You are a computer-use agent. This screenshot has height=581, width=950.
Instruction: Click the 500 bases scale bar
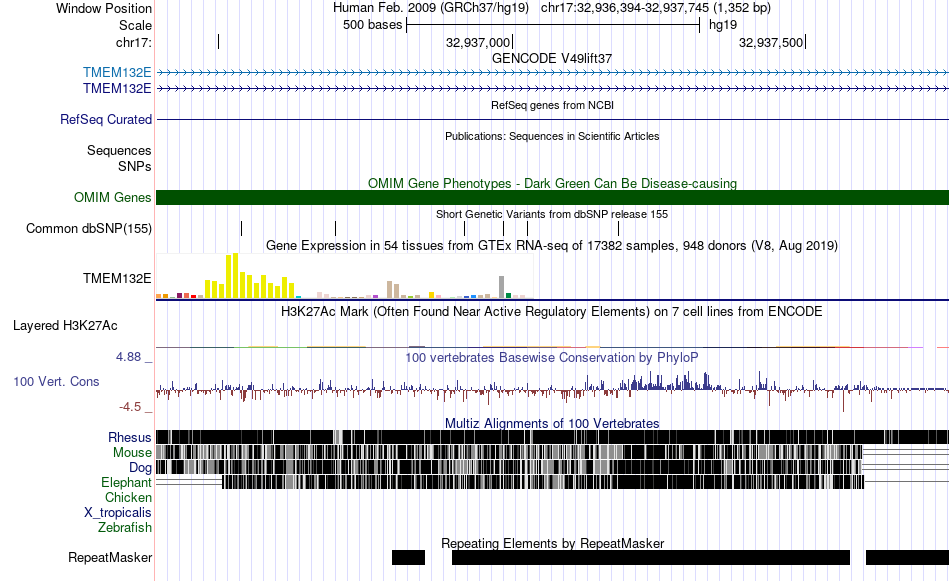coord(553,25)
